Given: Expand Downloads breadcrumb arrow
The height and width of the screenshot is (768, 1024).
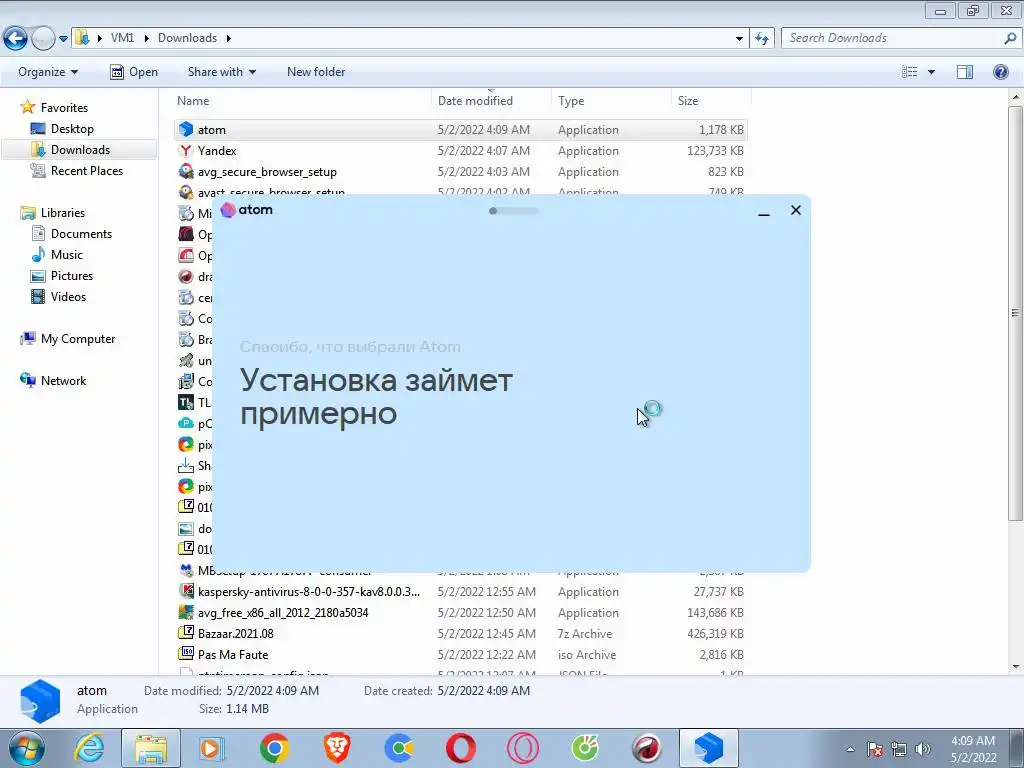Looking at the screenshot, I should 229,38.
